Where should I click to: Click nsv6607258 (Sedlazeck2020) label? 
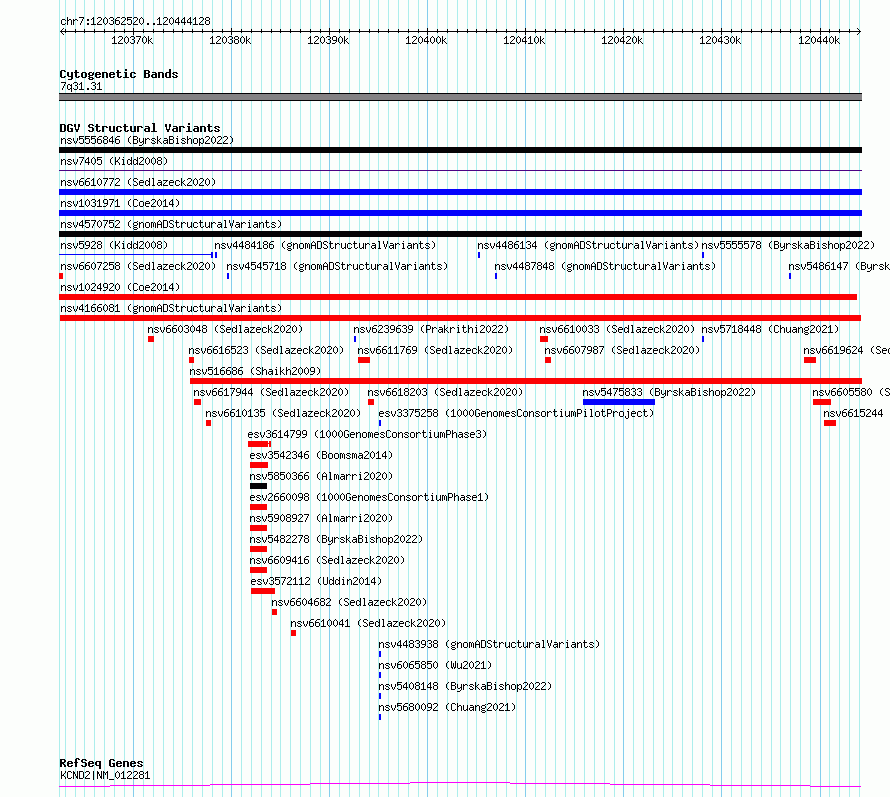click(x=138, y=266)
